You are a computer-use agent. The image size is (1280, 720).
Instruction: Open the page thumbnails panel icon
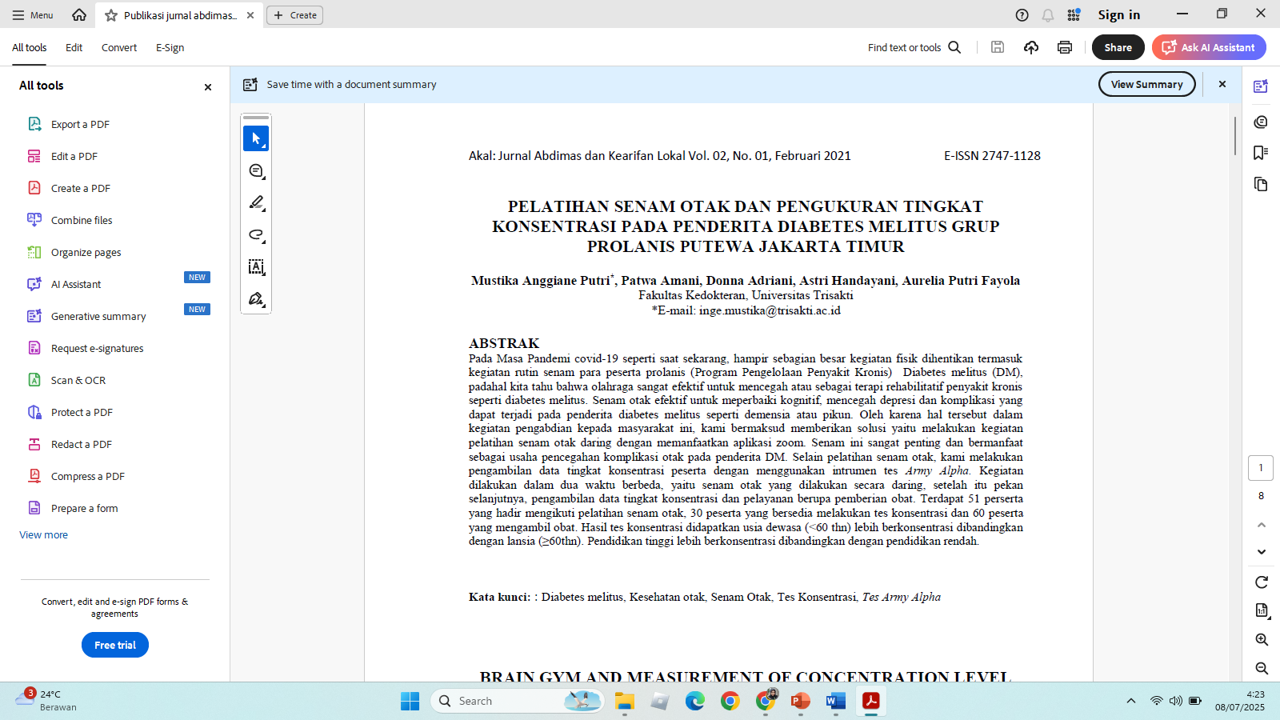(1261, 185)
